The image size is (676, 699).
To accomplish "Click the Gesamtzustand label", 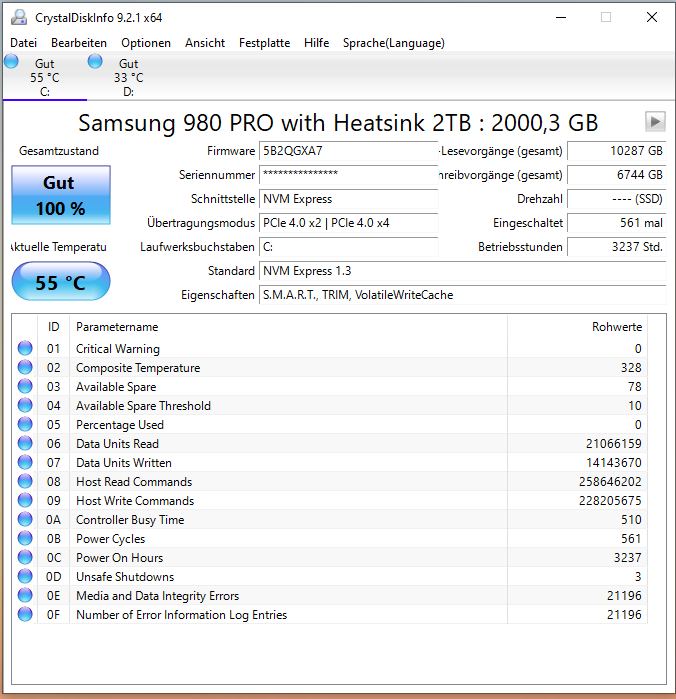I will tap(59, 151).
